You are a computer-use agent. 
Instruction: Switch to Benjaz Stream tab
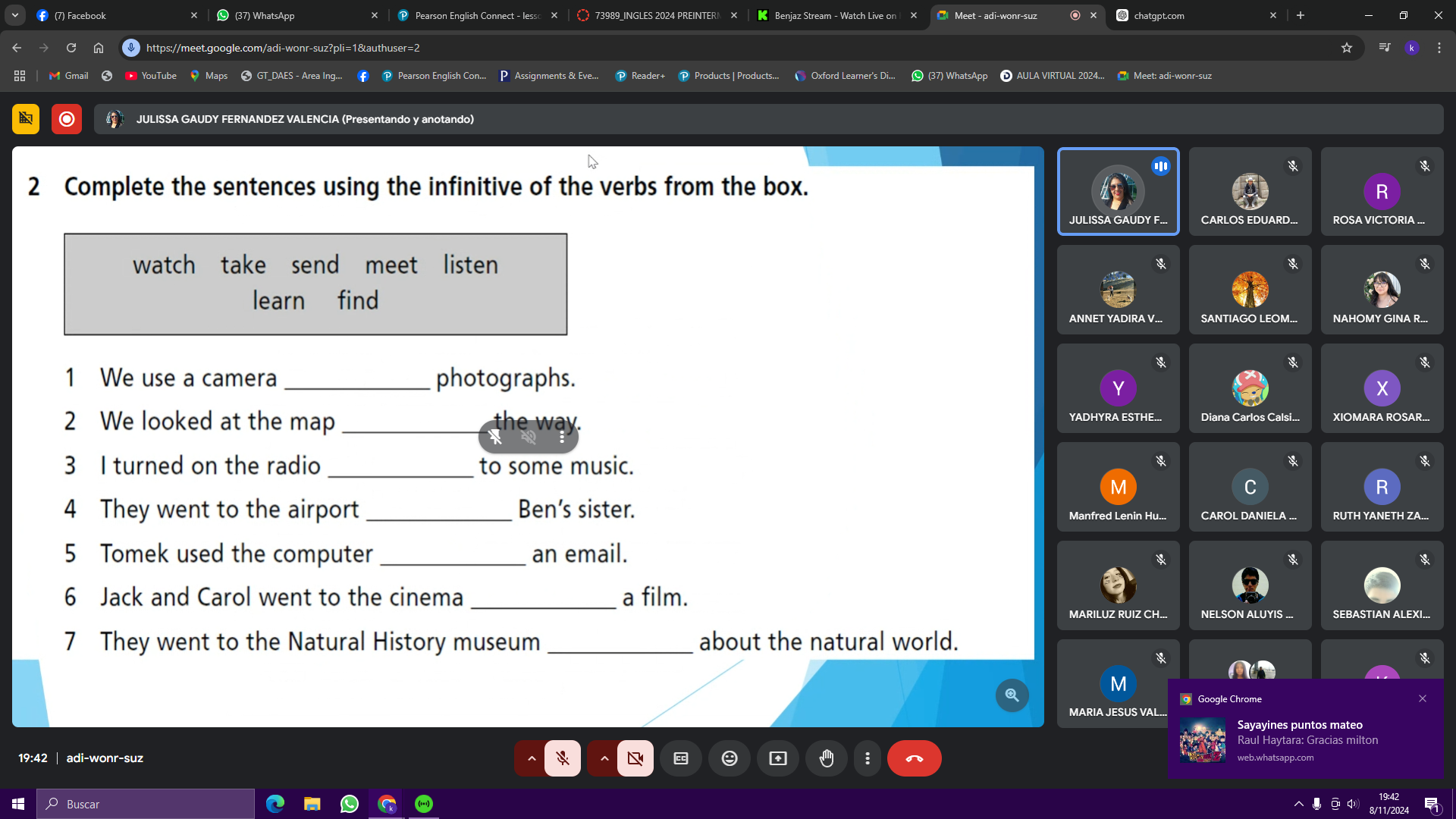836,15
